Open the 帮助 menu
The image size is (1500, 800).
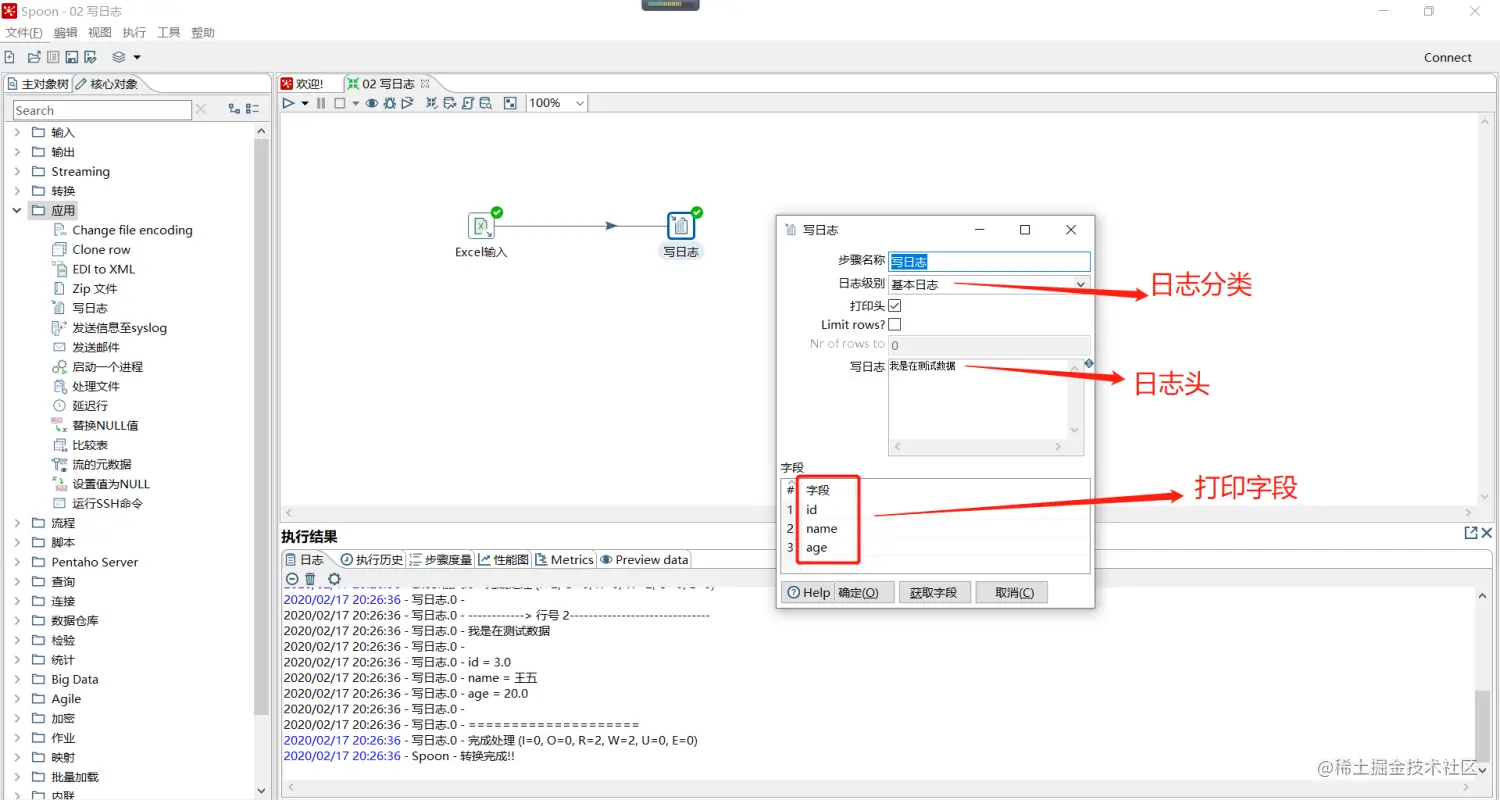coord(203,33)
